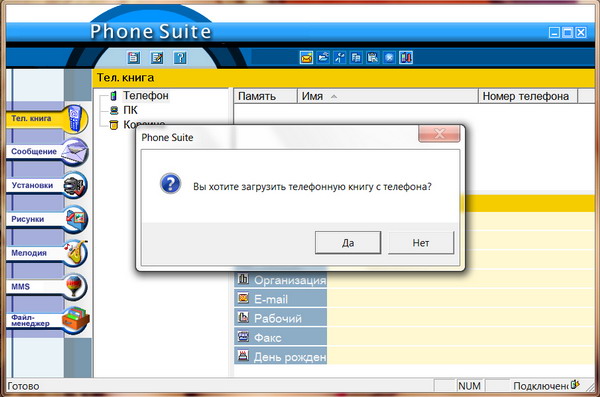Open the Сообщение sidebar section
600x397 pixels.
point(47,152)
